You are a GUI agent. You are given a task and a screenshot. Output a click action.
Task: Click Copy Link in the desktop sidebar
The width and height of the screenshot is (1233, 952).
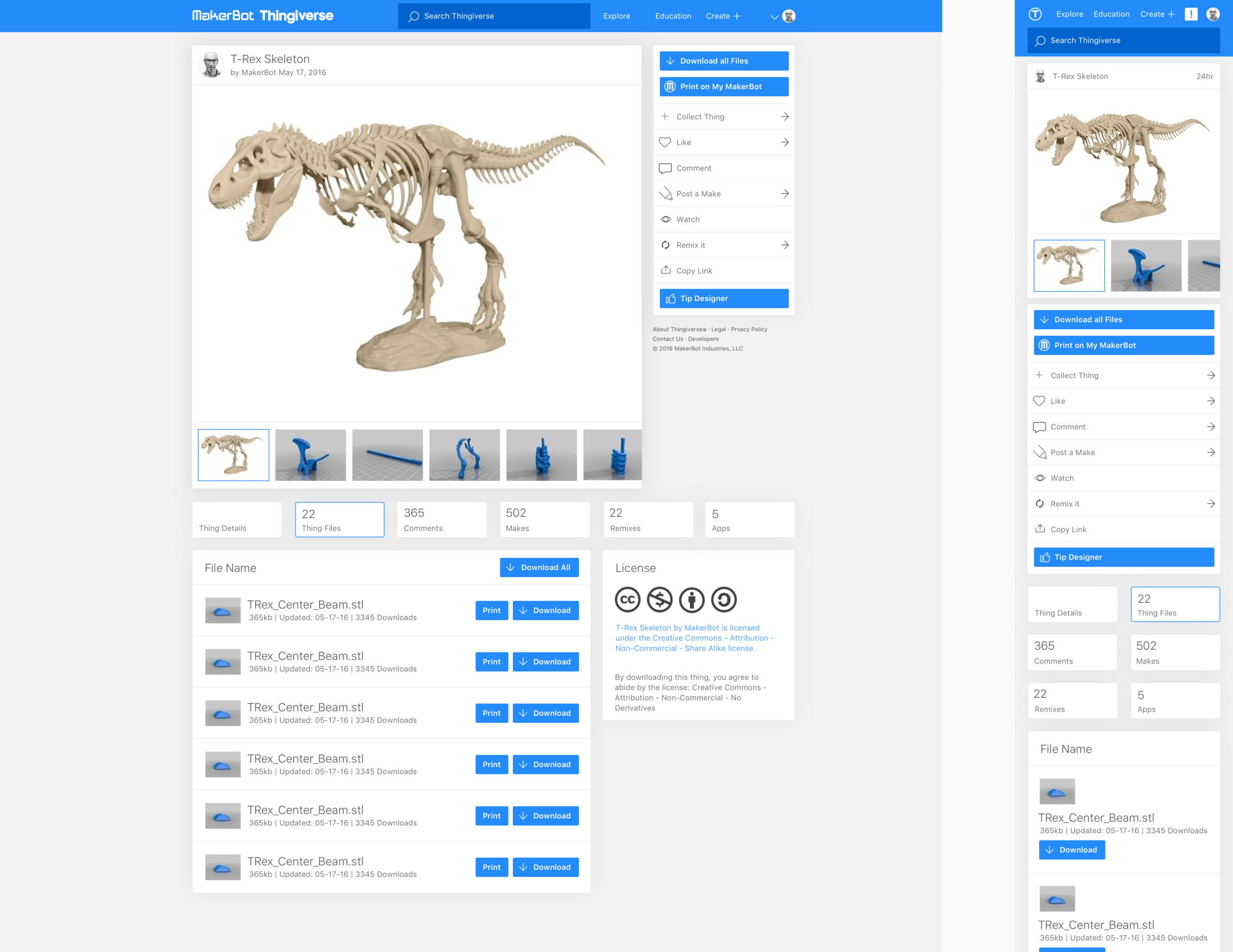tap(724, 271)
